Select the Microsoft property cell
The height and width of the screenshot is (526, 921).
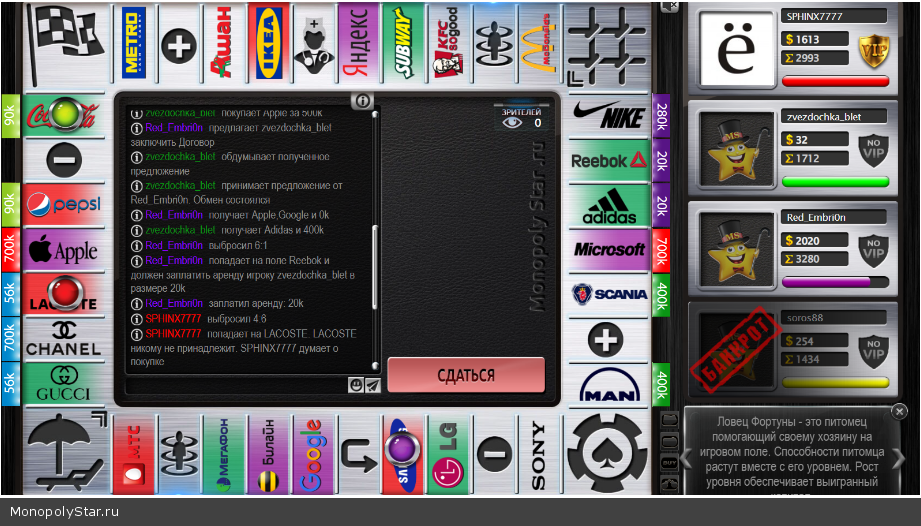click(609, 249)
